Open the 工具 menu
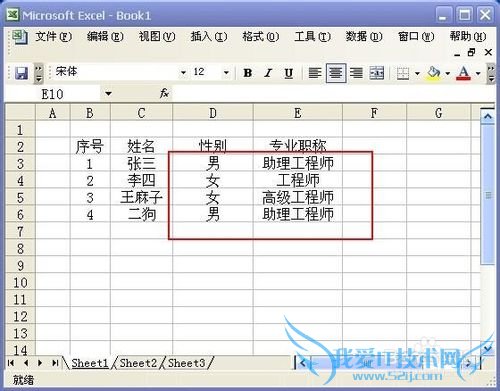 pos(312,36)
